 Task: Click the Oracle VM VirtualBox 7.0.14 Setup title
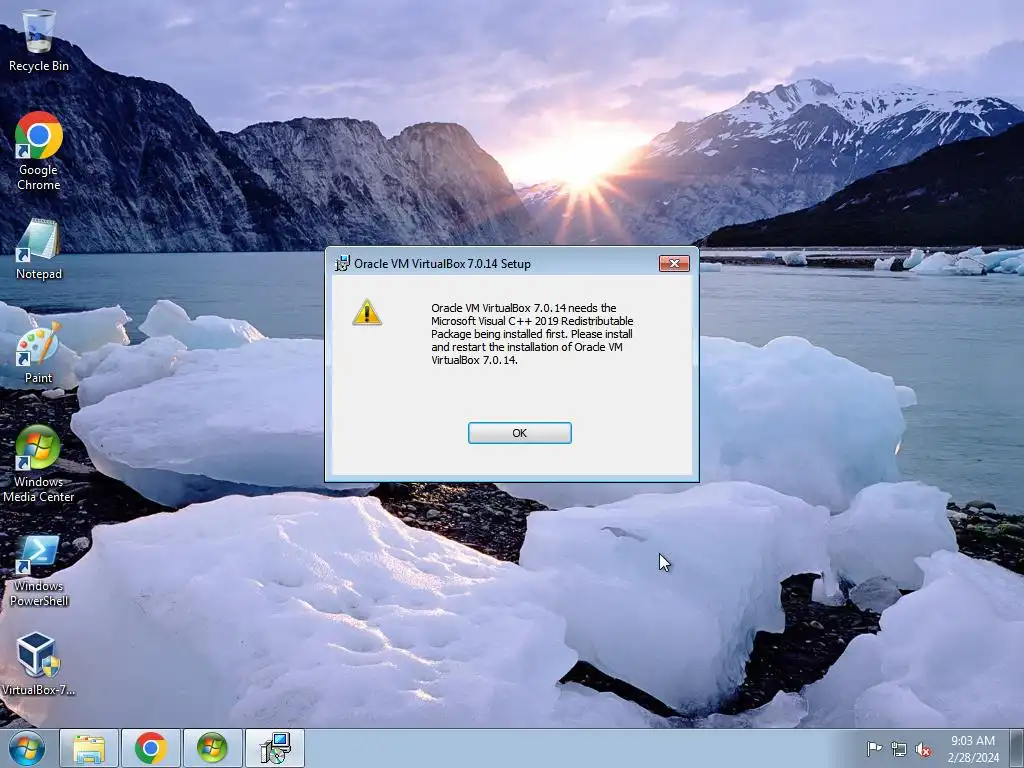pyautogui.click(x=442, y=264)
